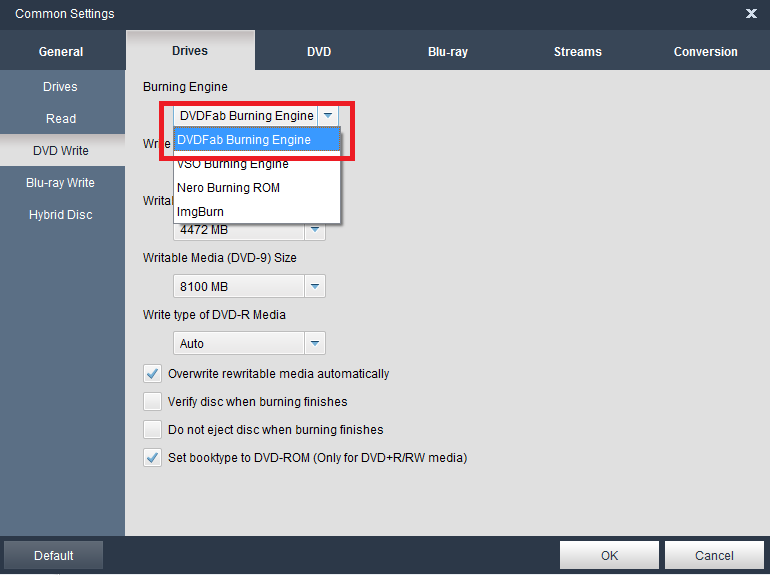This screenshot has height=575, width=772.
Task: Choose ImgBurn option
Action: tap(257, 212)
